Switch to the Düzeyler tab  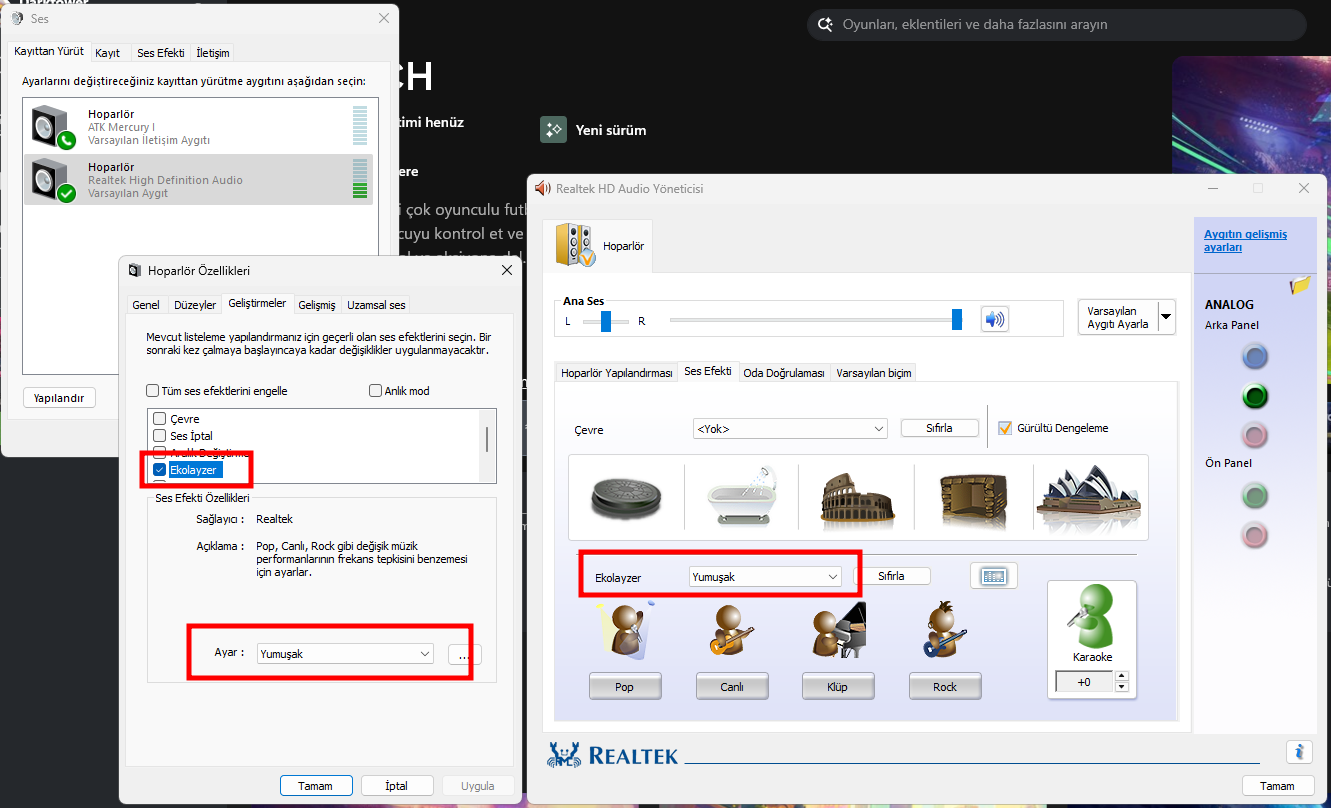click(195, 305)
